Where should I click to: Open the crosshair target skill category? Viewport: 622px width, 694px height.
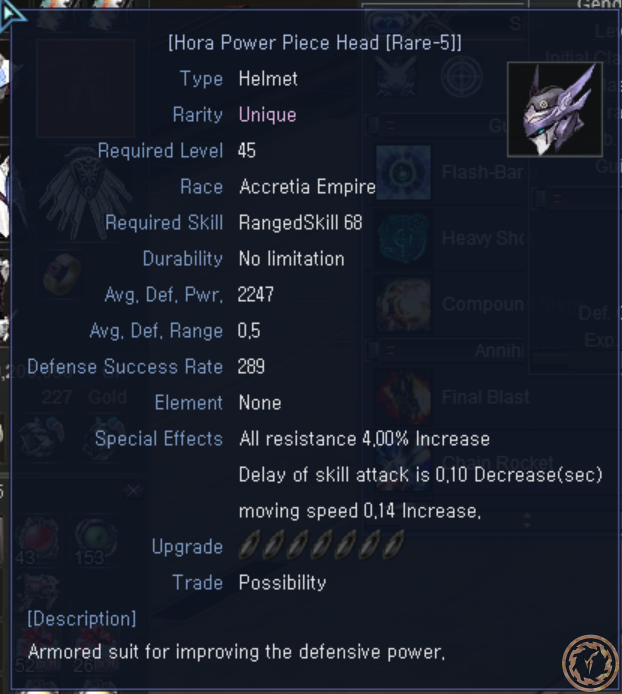(x=461, y=77)
